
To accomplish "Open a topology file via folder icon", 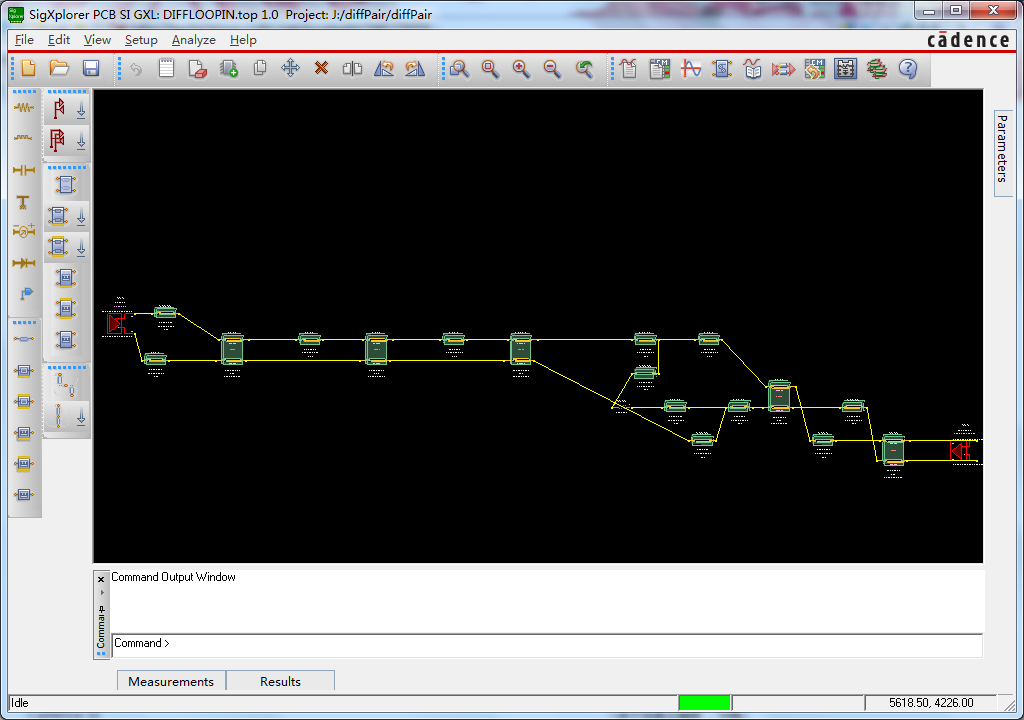I will 59,69.
